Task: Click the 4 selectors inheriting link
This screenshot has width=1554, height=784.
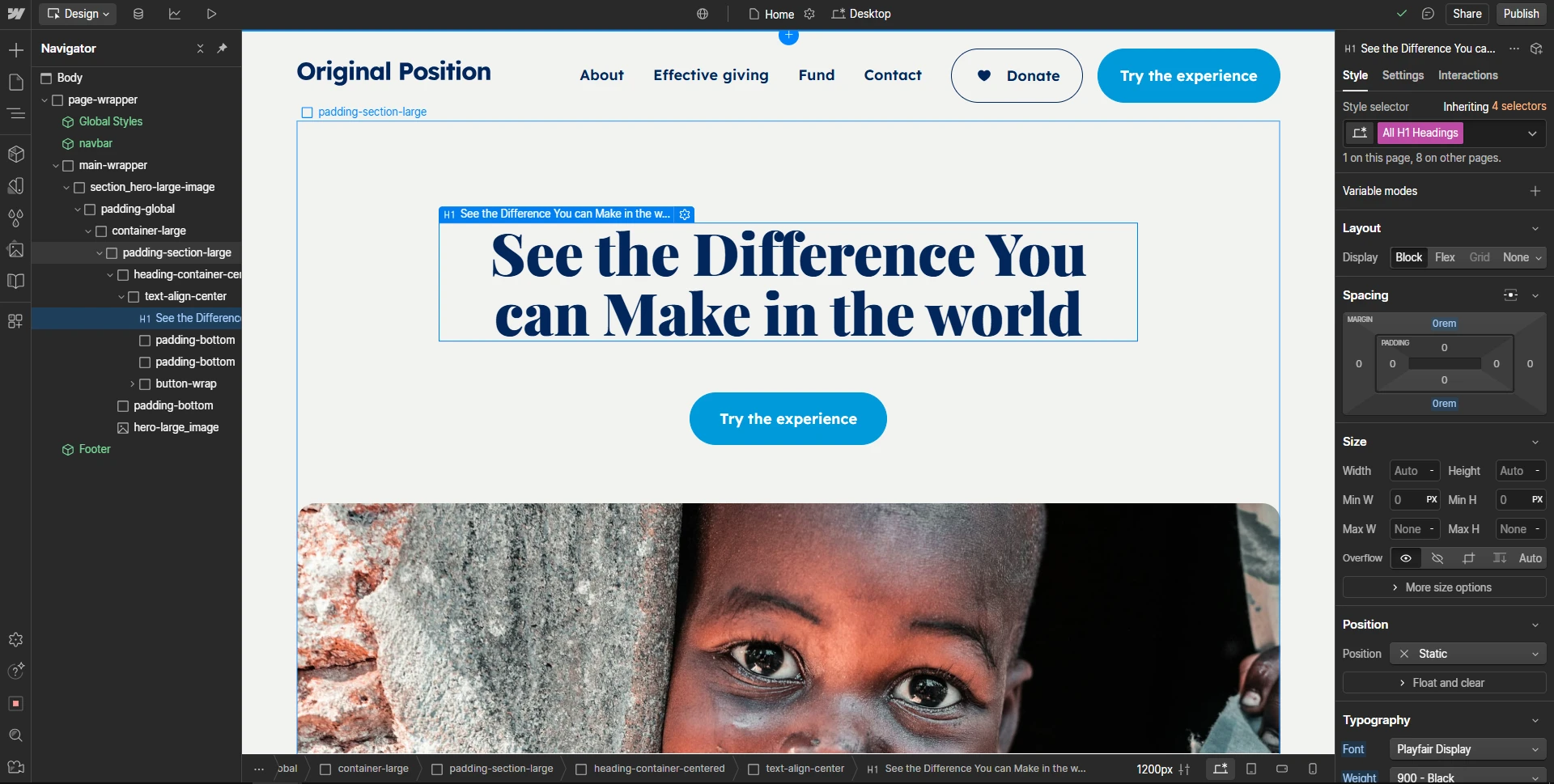Action: pos(1518,107)
